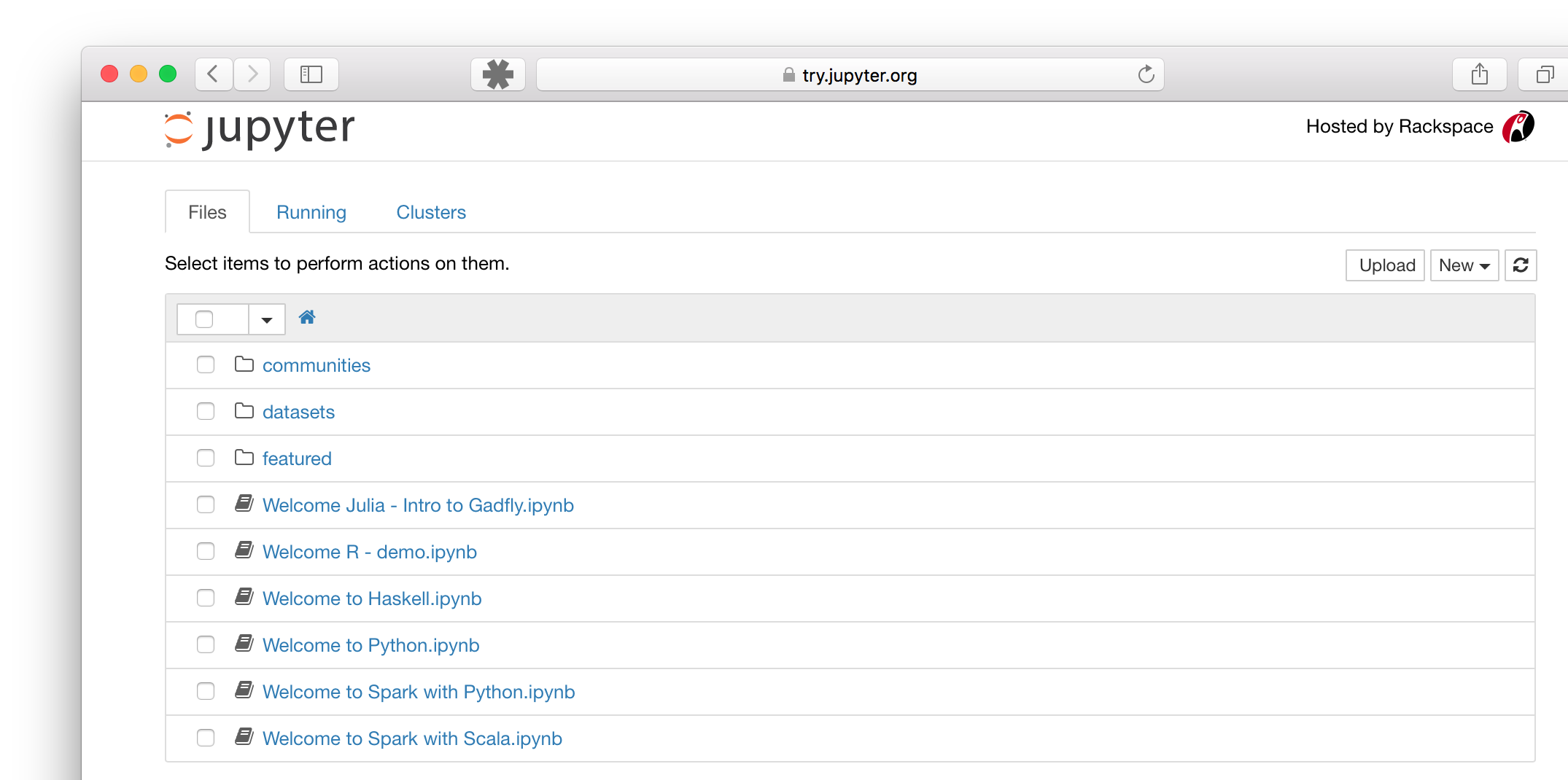
Task: Go to the home directory icon
Action: coord(307,317)
